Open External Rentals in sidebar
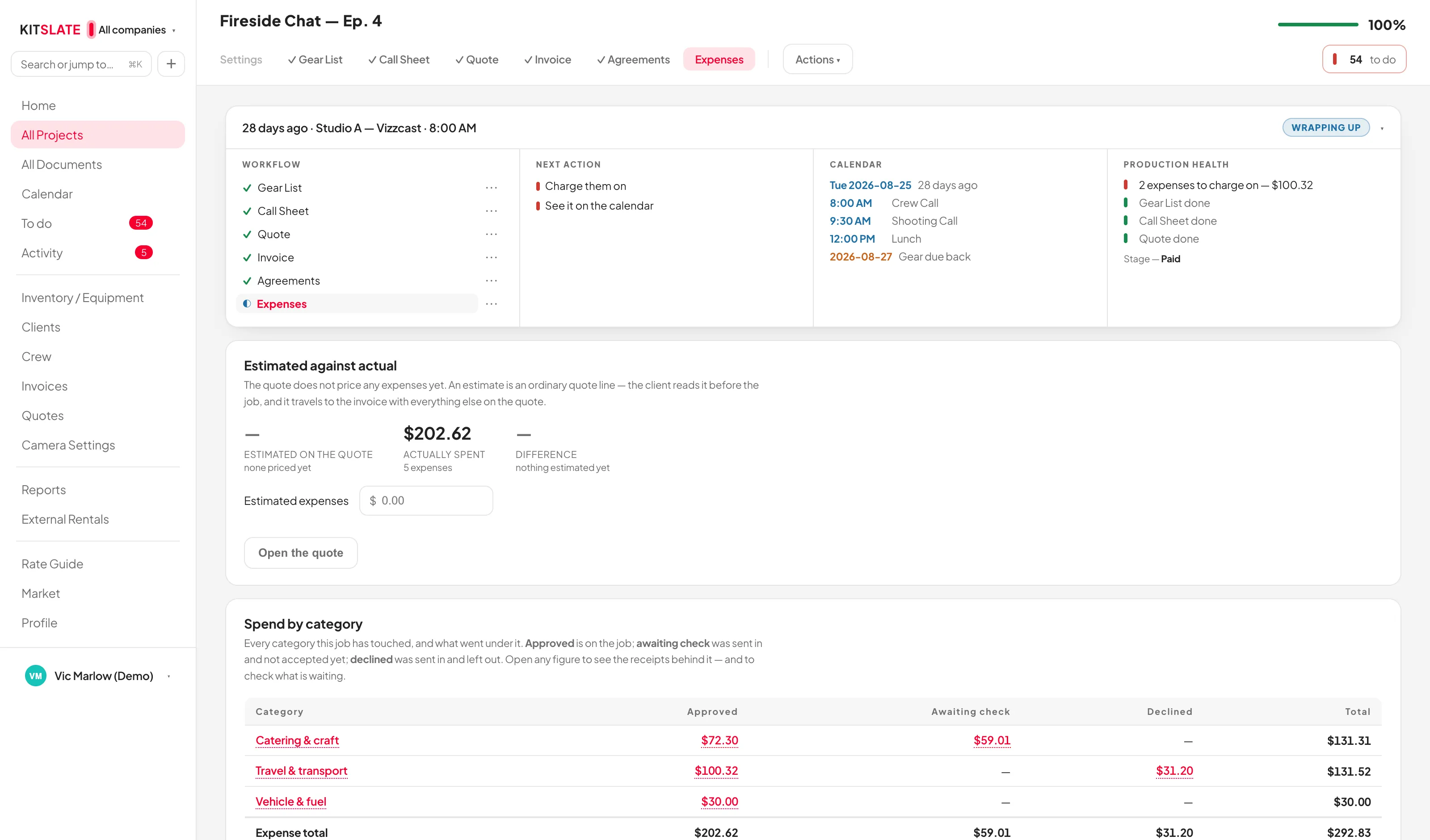The height and width of the screenshot is (840, 1430). pos(65,519)
